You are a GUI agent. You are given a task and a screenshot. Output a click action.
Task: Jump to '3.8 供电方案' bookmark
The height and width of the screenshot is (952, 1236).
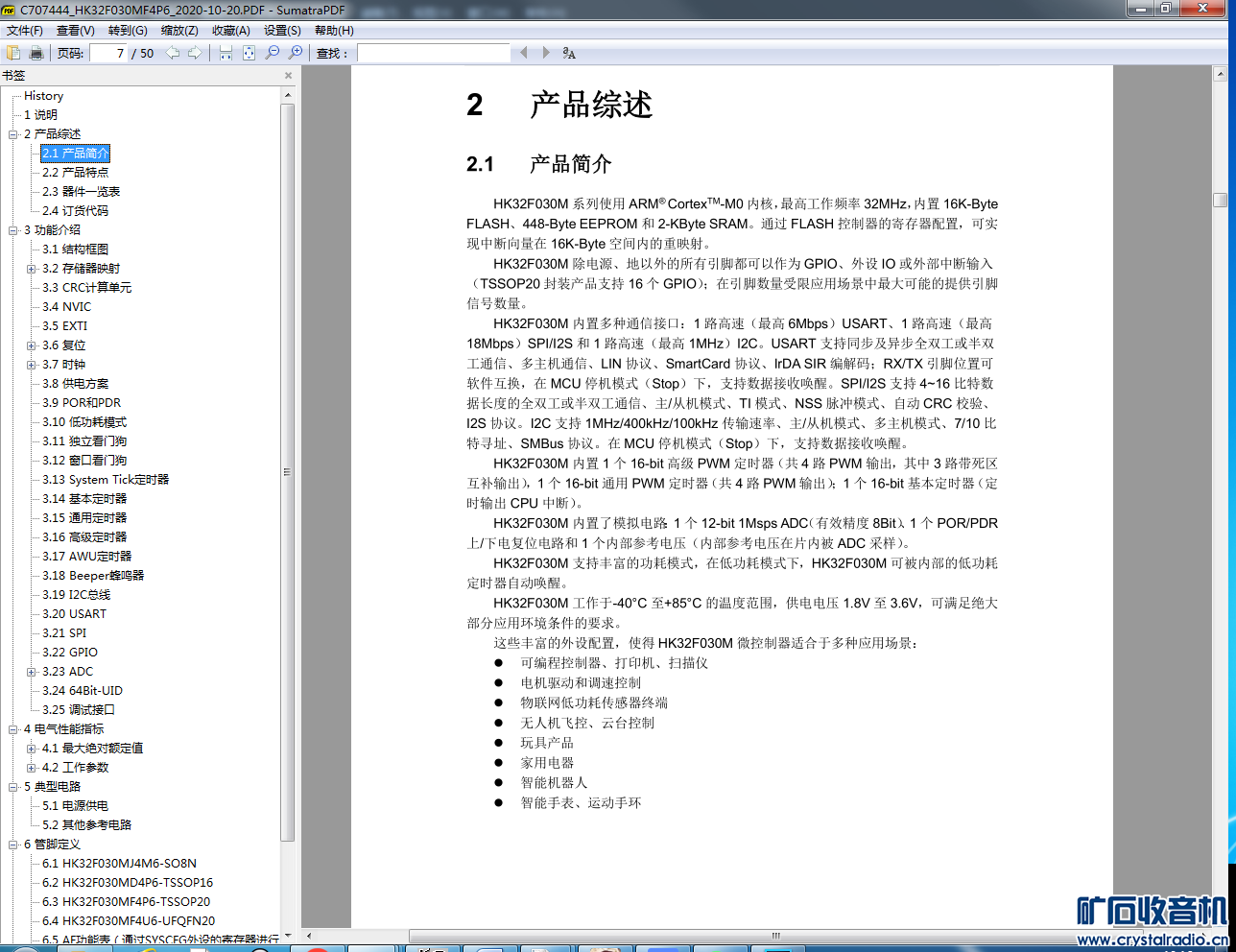pos(76,384)
